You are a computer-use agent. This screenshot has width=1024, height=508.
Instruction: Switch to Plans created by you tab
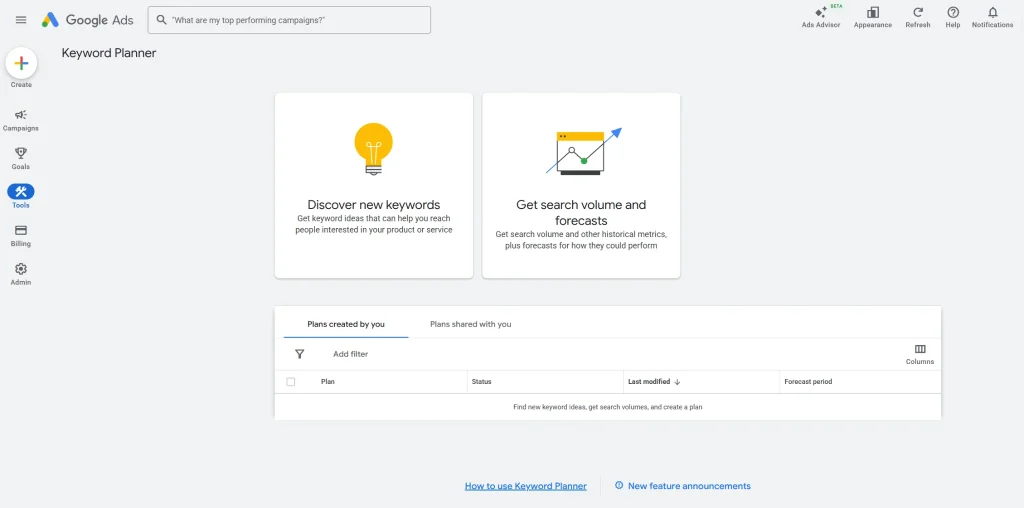coord(346,324)
